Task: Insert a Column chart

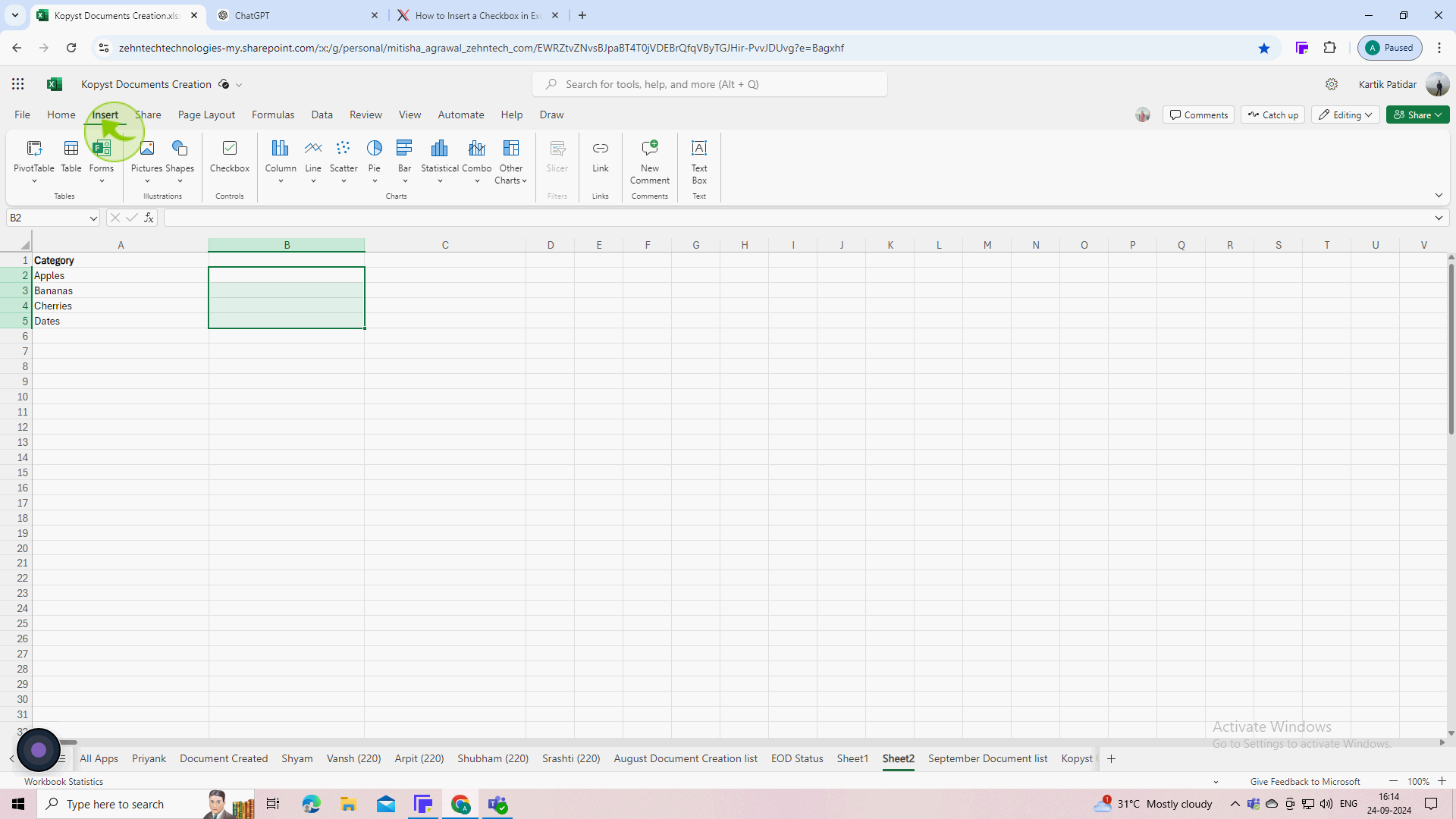Action: (281, 161)
